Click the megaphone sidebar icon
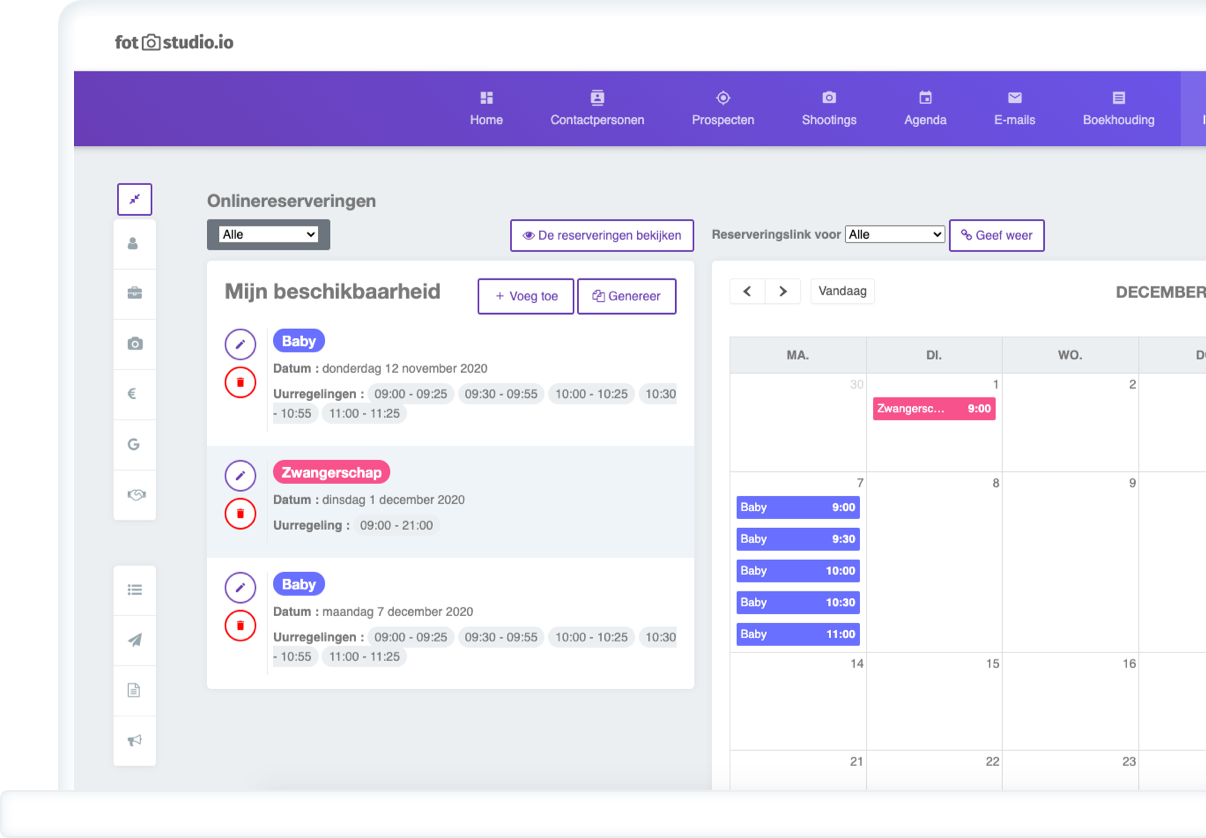Image resolution: width=1206 pixels, height=838 pixels. [x=134, y=741]
